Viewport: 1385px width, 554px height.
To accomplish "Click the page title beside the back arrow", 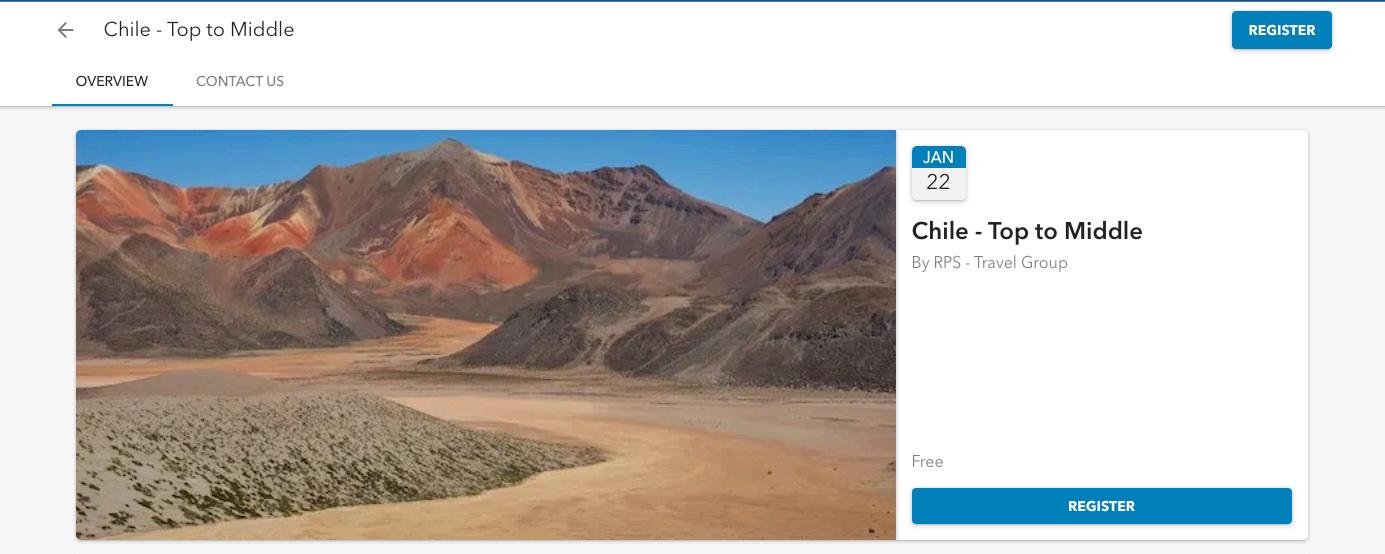I will (x=199, y=29).
